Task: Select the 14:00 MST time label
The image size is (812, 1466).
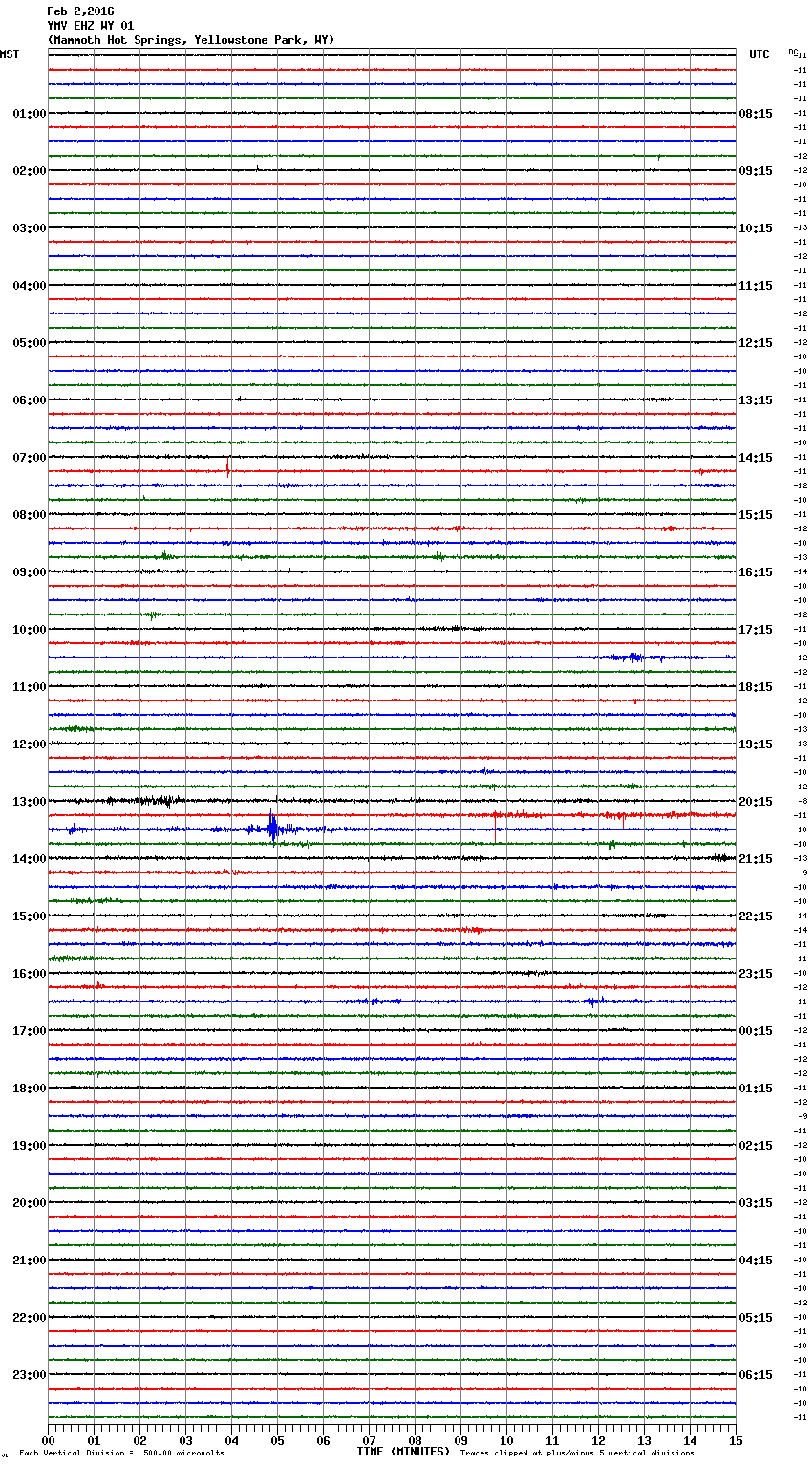Action: 29,859
